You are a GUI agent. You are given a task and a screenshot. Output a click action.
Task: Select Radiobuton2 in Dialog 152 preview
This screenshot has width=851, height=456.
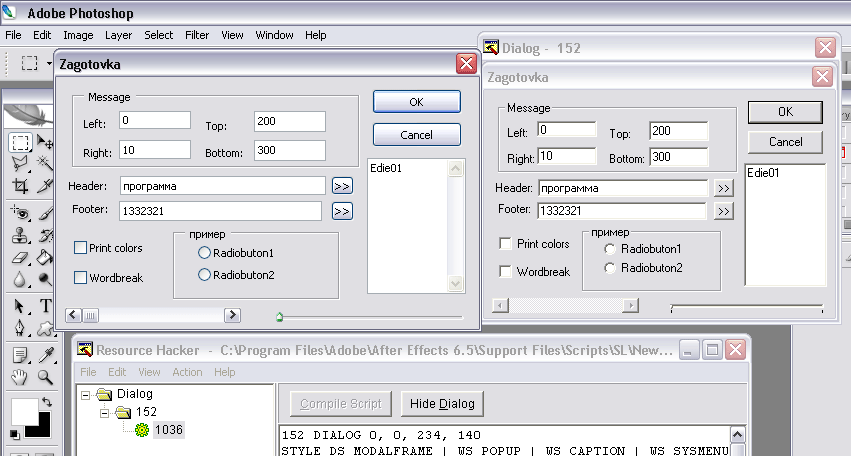point(610,268)
